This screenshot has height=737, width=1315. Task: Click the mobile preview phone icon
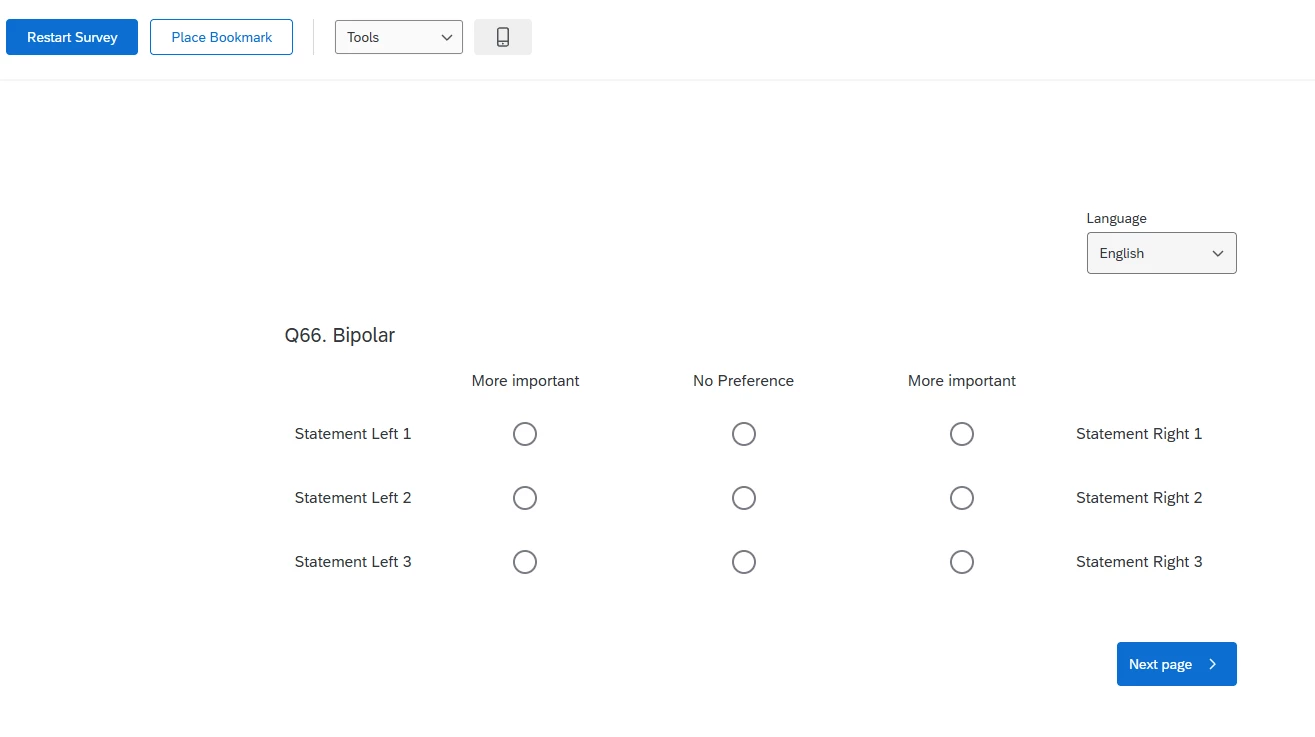pos(503,37)
